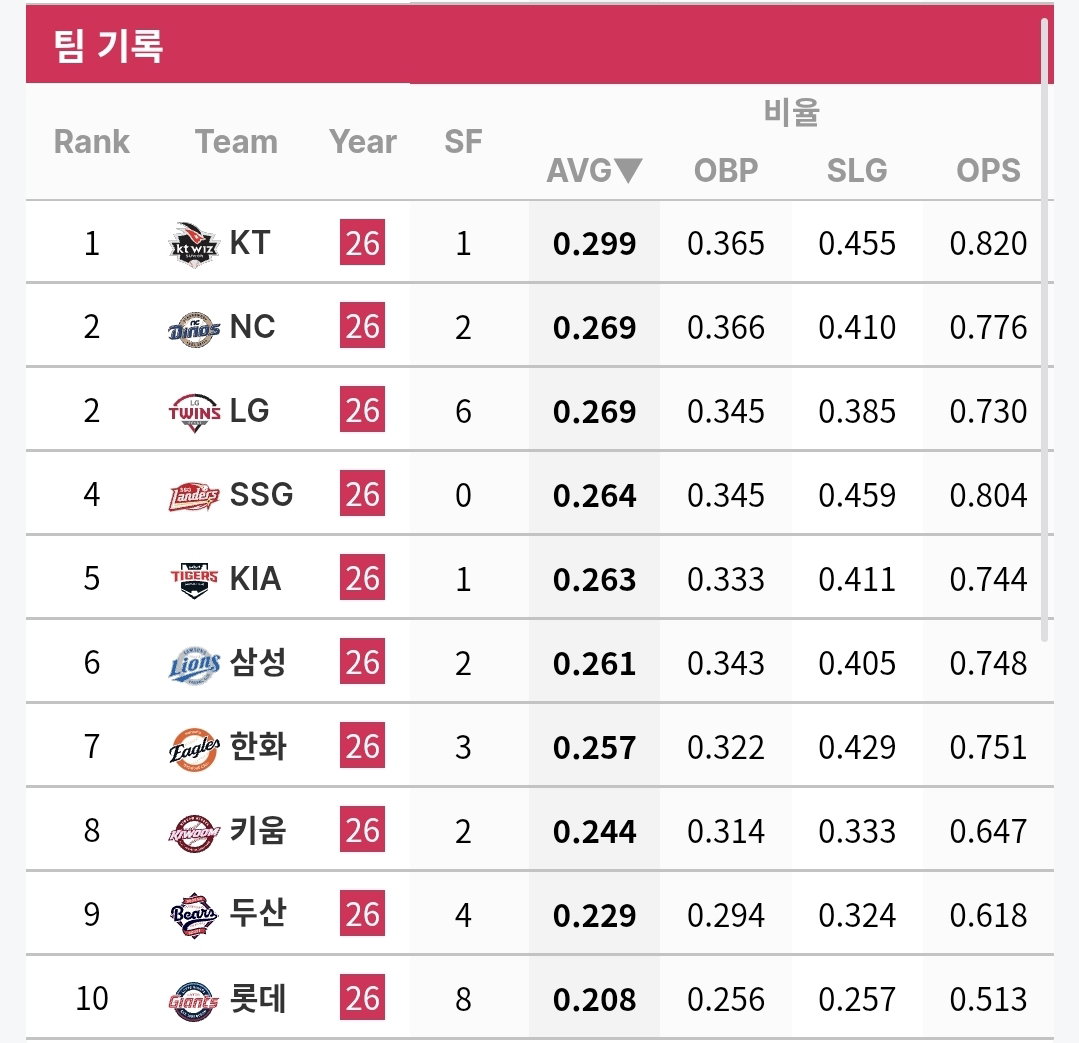
Task: Select the SSG Landers logo
Action: pos(194,496)
